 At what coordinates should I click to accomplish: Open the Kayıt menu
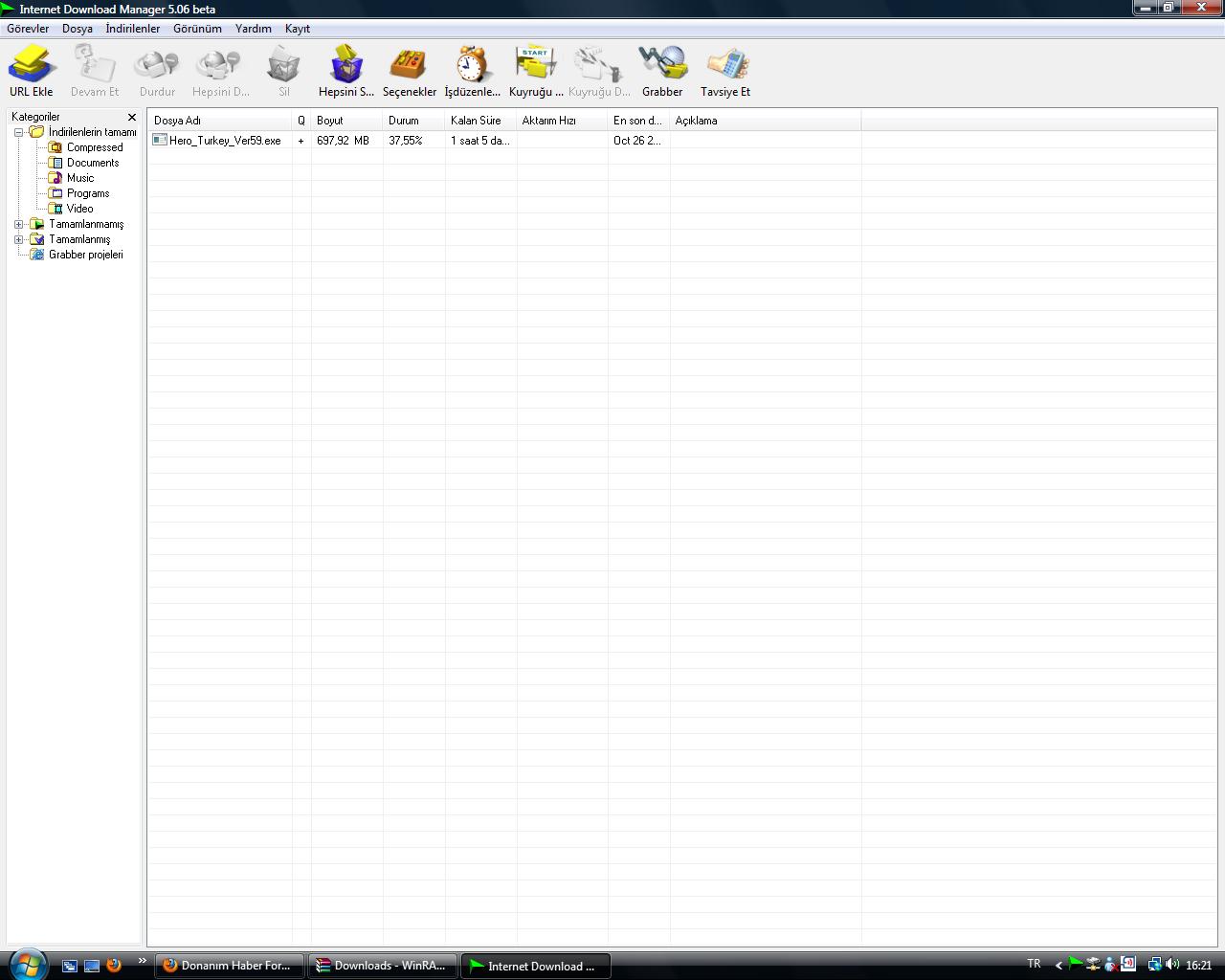point(298,29)
